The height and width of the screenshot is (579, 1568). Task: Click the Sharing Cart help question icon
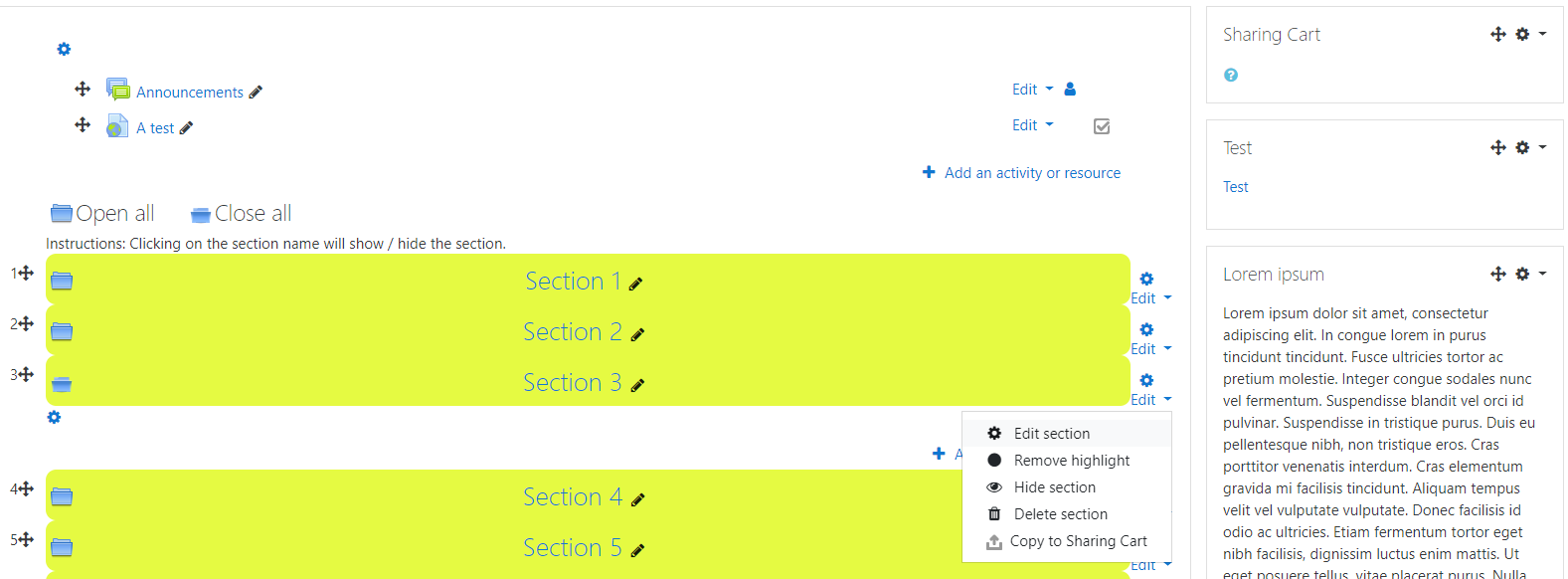(1231, 75)
